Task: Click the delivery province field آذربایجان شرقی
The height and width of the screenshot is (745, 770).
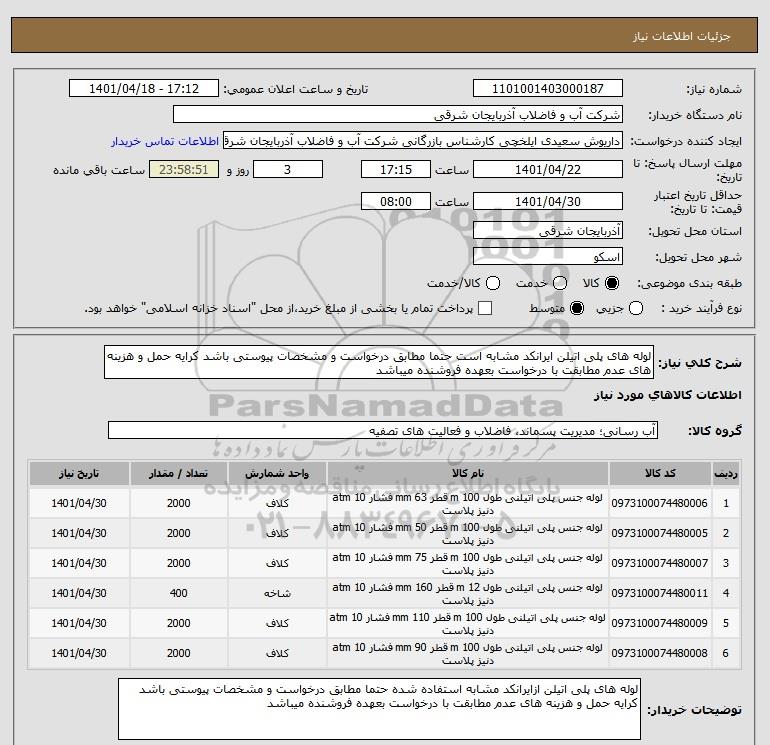Action: 548,230
